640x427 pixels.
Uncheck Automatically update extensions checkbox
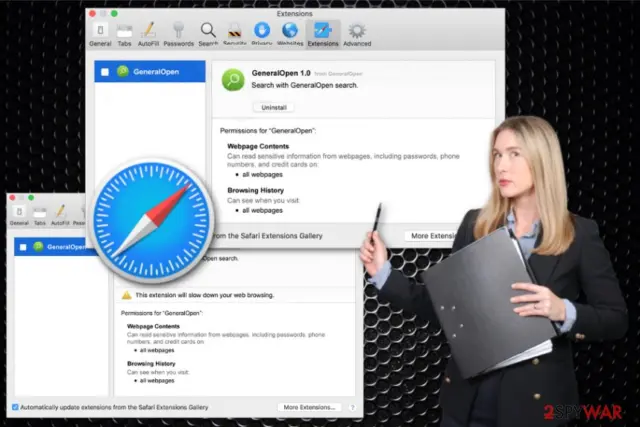15,407
